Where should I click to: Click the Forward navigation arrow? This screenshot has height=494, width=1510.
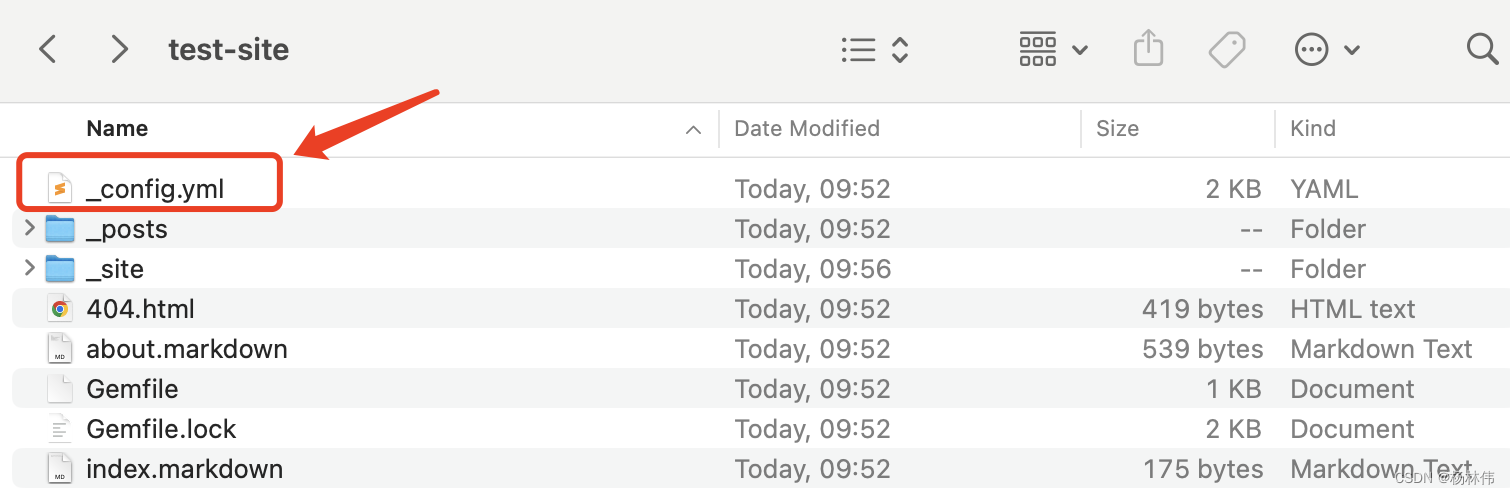tap(119, 49)
